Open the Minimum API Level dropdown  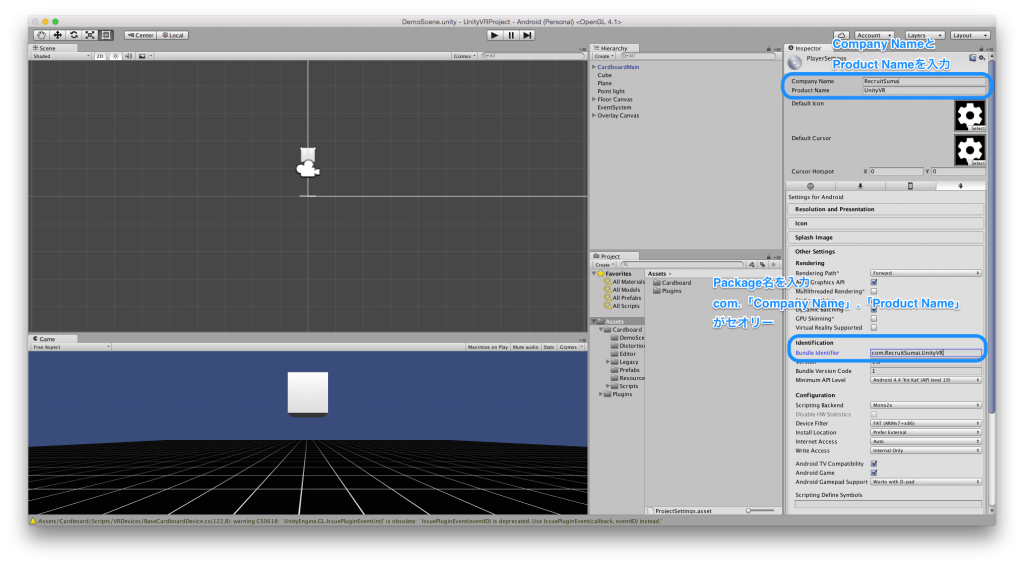click(x=925, y=380)
